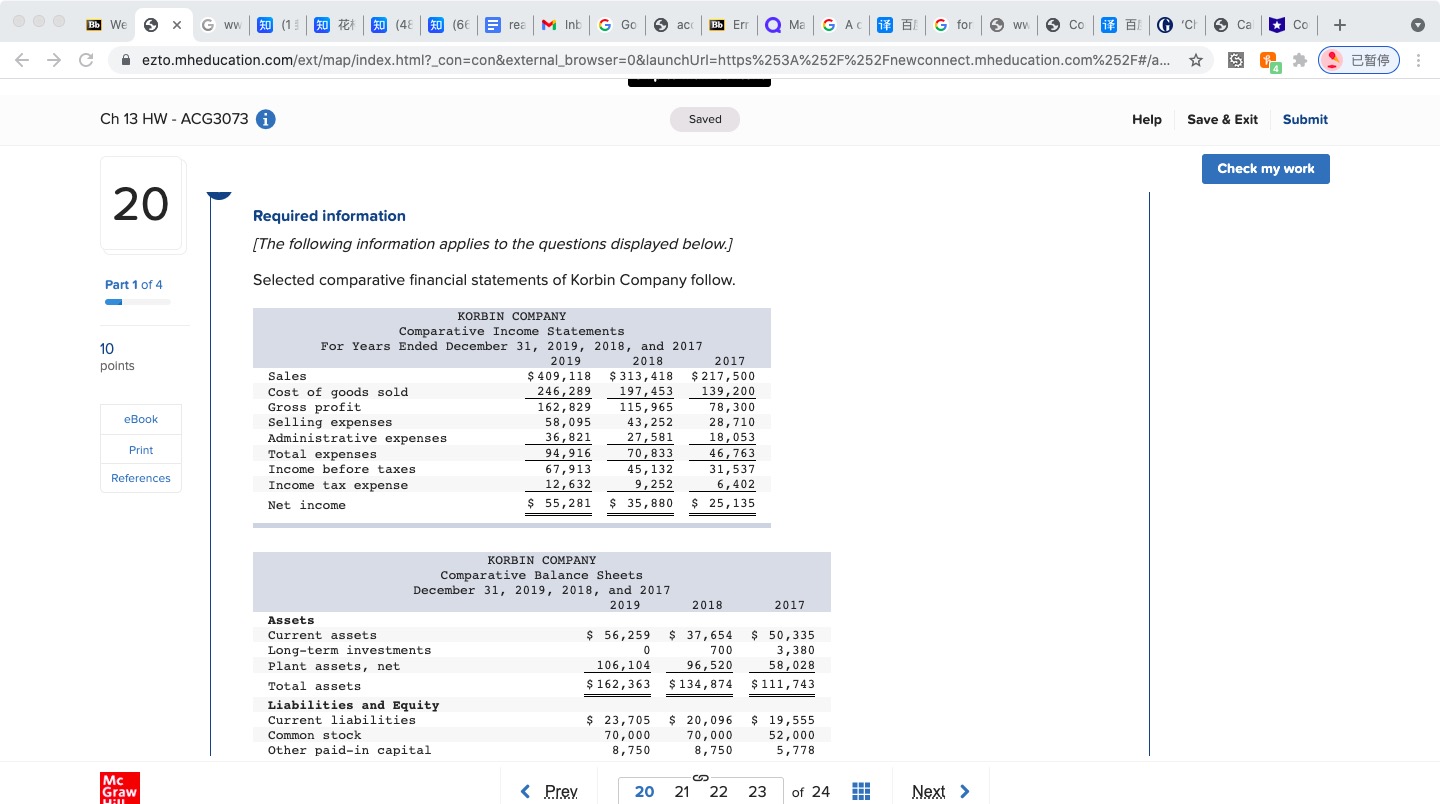Open a new browser tab
Screen dimensions: 1440x804
pos(1340,24)
